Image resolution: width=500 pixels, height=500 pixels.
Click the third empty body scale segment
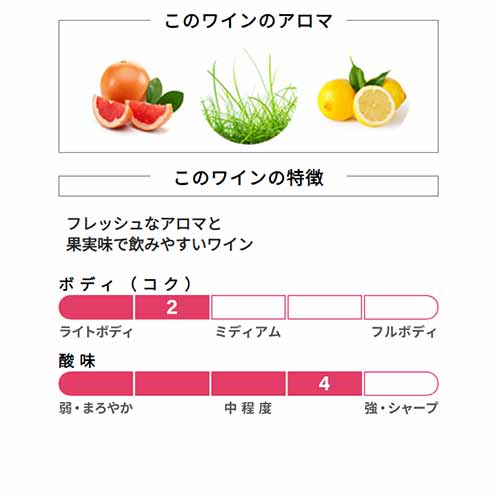[x=248, y=307]
